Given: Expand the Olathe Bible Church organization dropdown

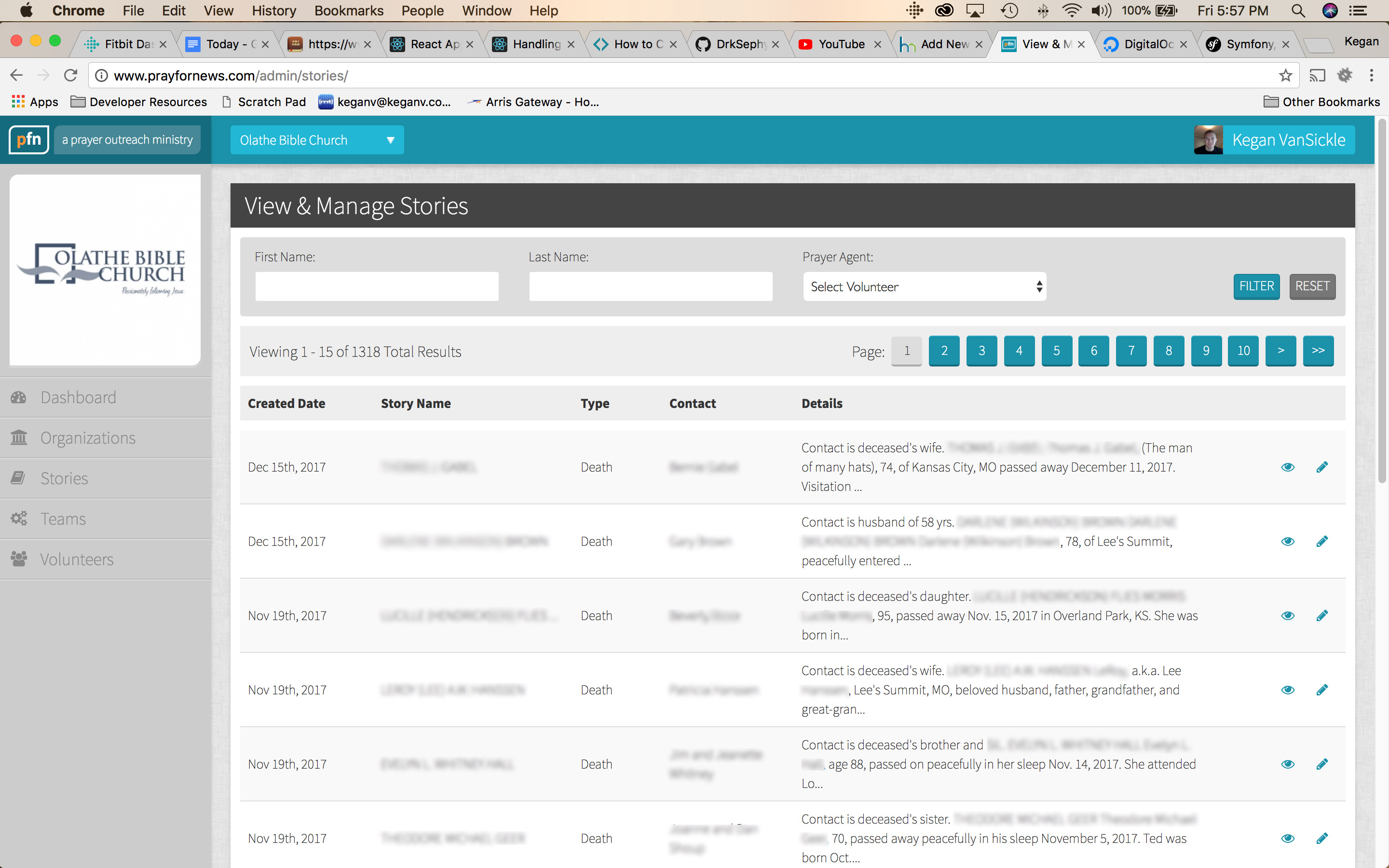Looking at the screenshot, I should pos(317,140).
